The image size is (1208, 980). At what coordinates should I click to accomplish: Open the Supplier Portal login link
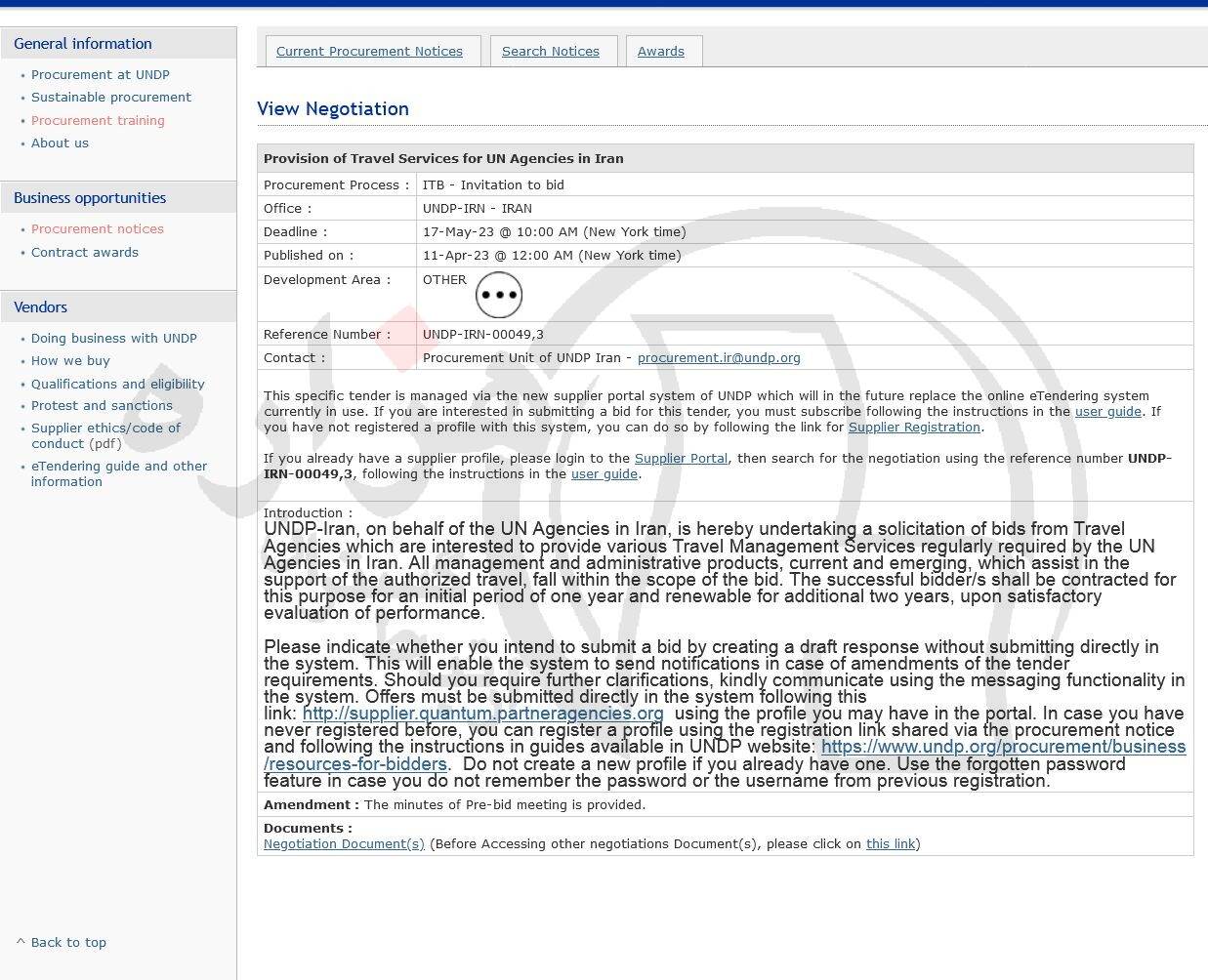click(681, 459)
